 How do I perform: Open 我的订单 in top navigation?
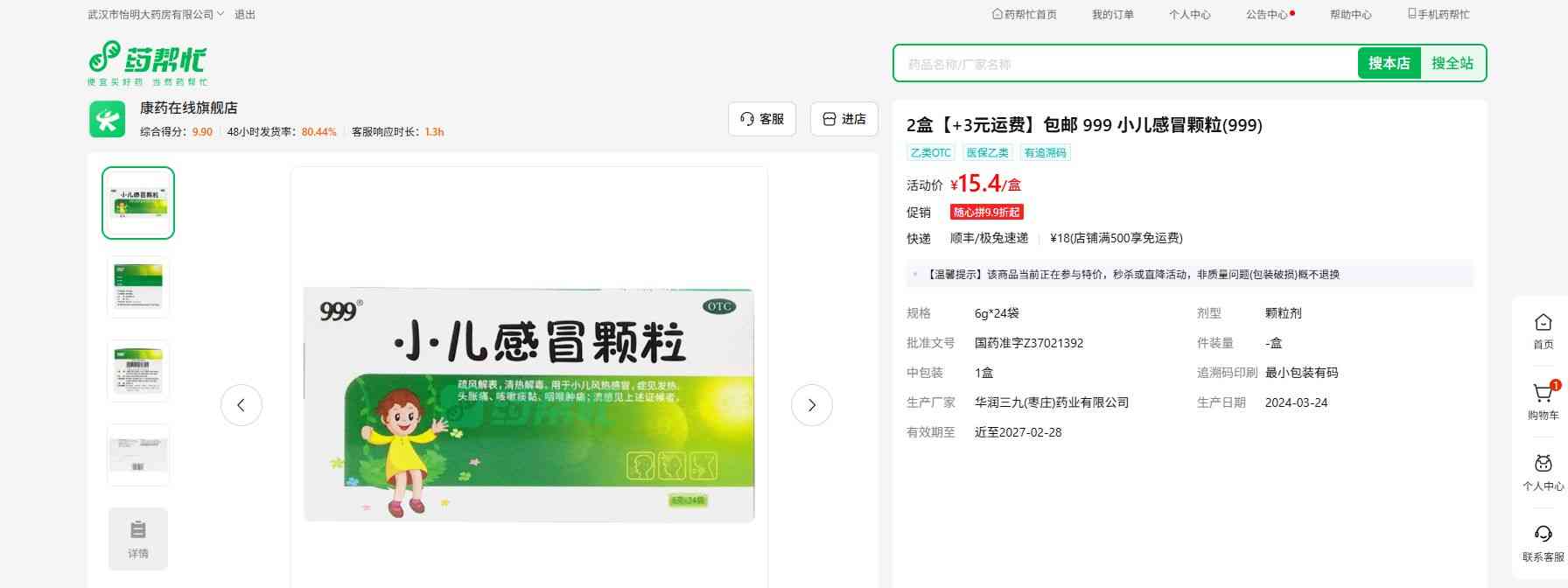pyautogui.click(x=1112, y=14)
